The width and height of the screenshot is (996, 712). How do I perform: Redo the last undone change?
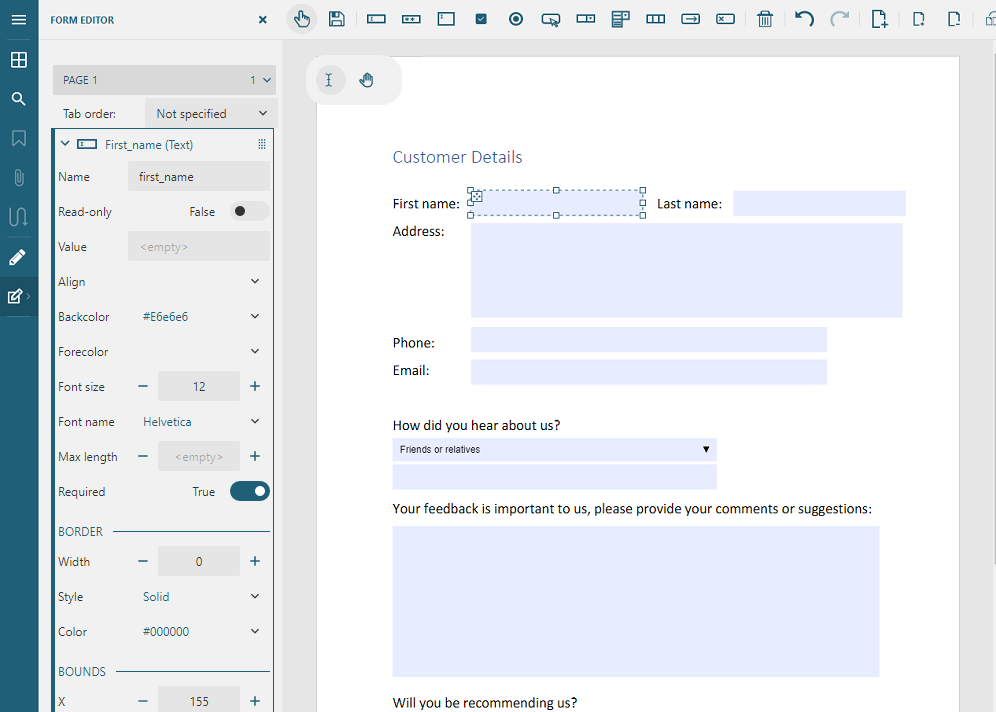click(839, 18)
